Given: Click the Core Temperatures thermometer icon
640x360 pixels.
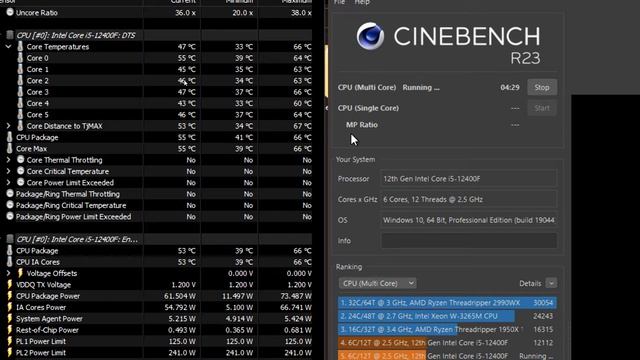Looking at the screenshot, I should 20,47.
